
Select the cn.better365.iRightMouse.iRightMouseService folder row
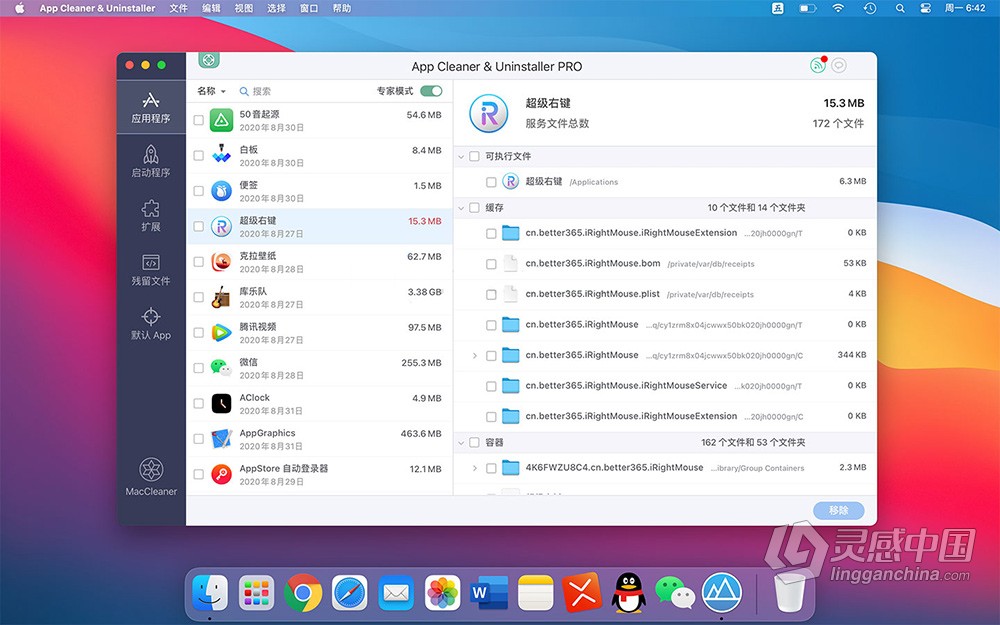pos(665,386)
